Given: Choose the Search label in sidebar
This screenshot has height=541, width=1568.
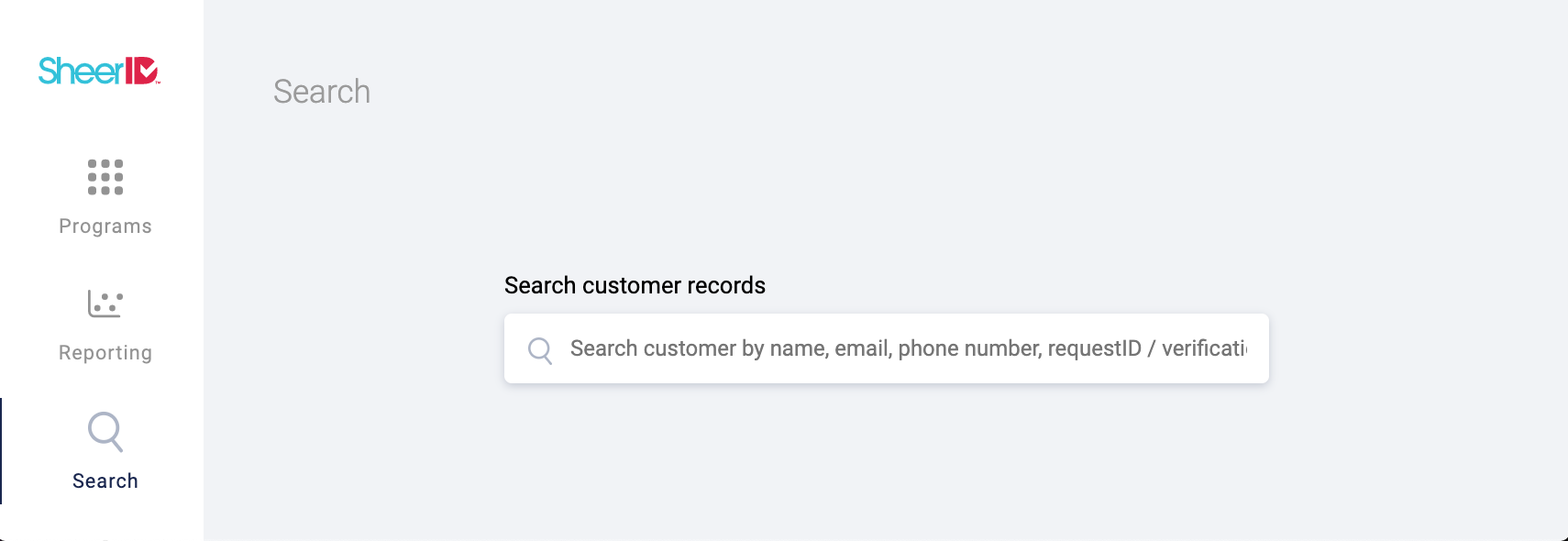Looking at the screenshot, I should (x=105, y=480).
